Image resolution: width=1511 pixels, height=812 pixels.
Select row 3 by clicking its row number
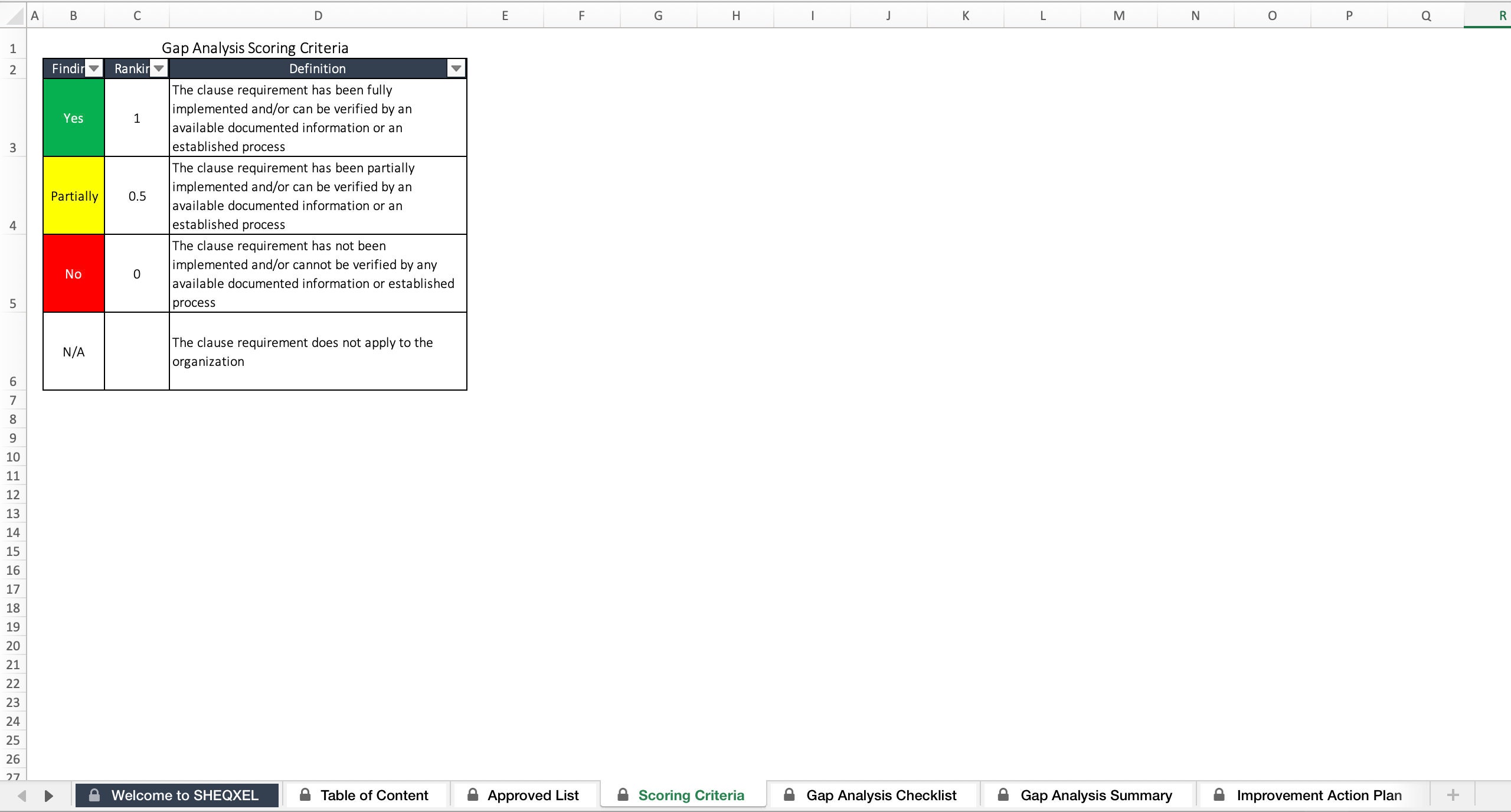coord(12,148)
